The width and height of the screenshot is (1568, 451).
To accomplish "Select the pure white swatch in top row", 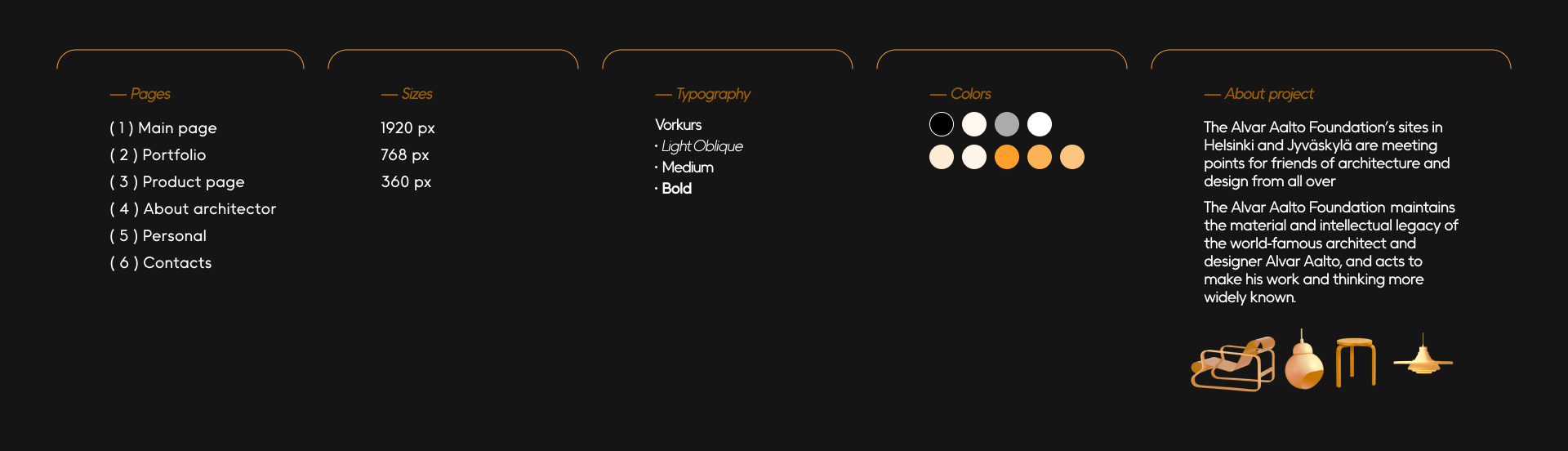I will pyautogui.click(x=1040, y=124).
